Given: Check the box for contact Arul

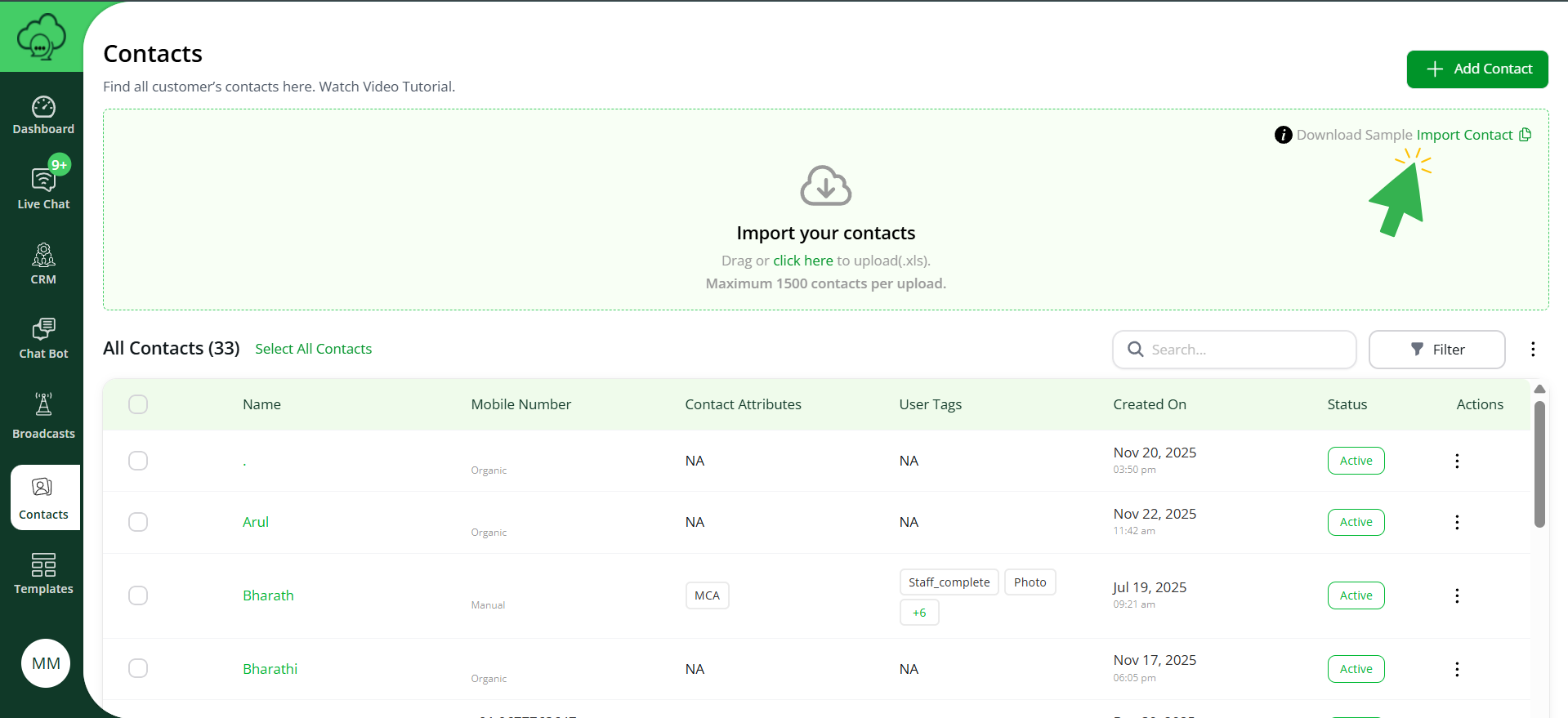Looking at the screenshot, I should pyautogui.click(x=138, y=522).
